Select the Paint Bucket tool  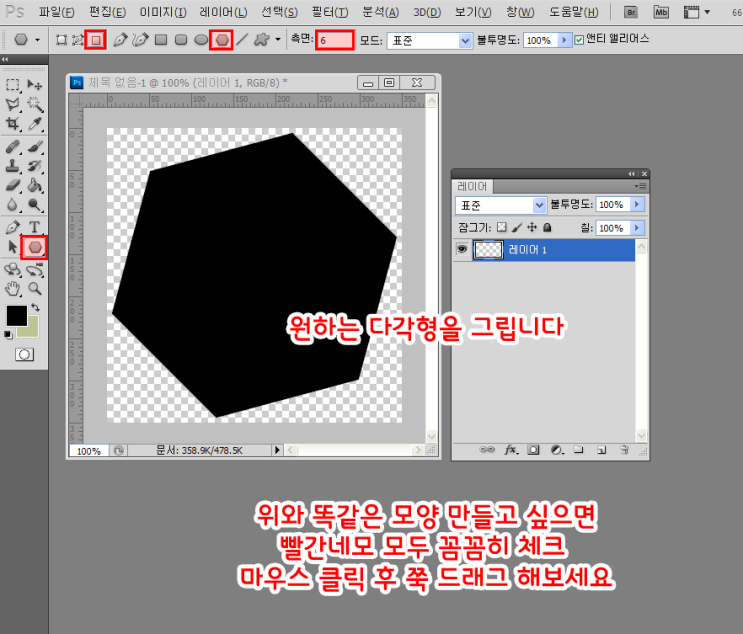tap(35, 185)
